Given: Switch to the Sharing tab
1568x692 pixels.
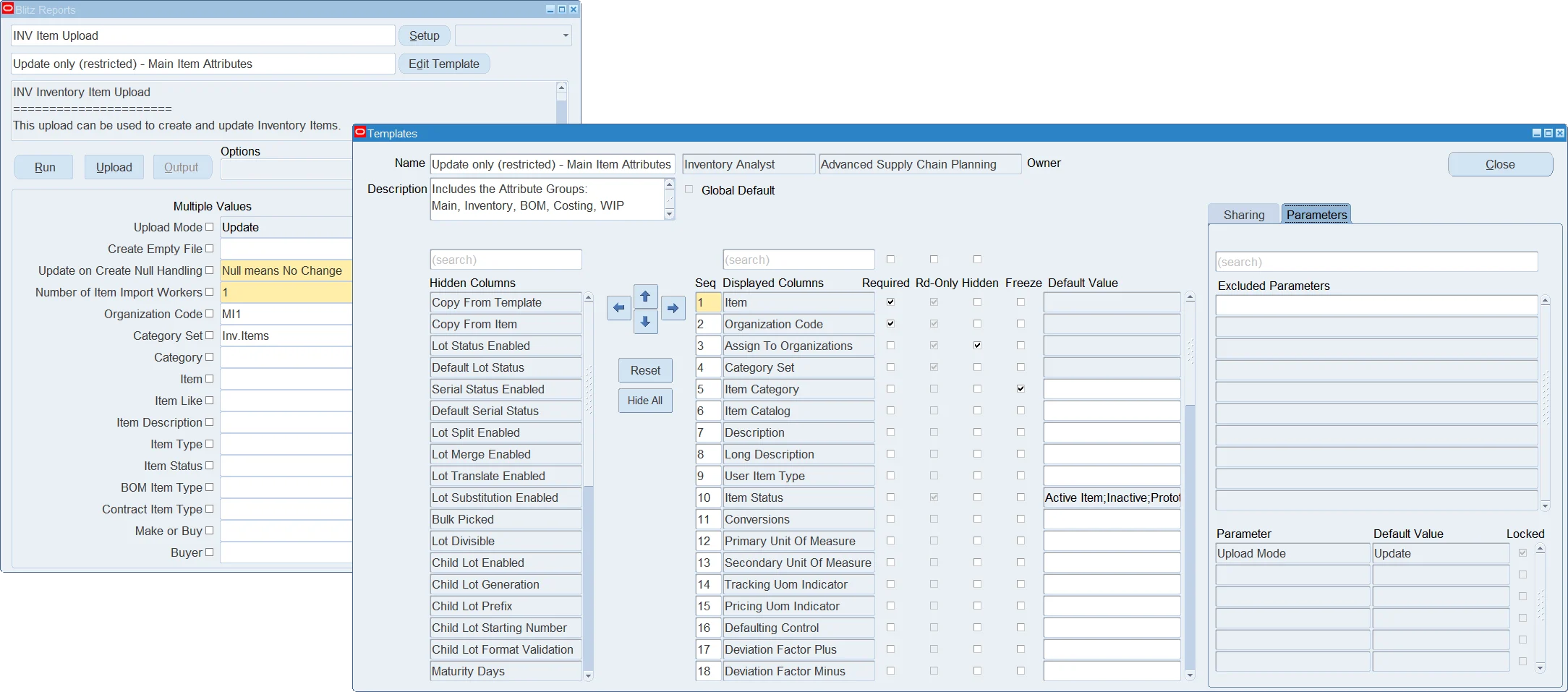Looking at the screenshot, I should pyautogui.click(x=1244, y=215).
